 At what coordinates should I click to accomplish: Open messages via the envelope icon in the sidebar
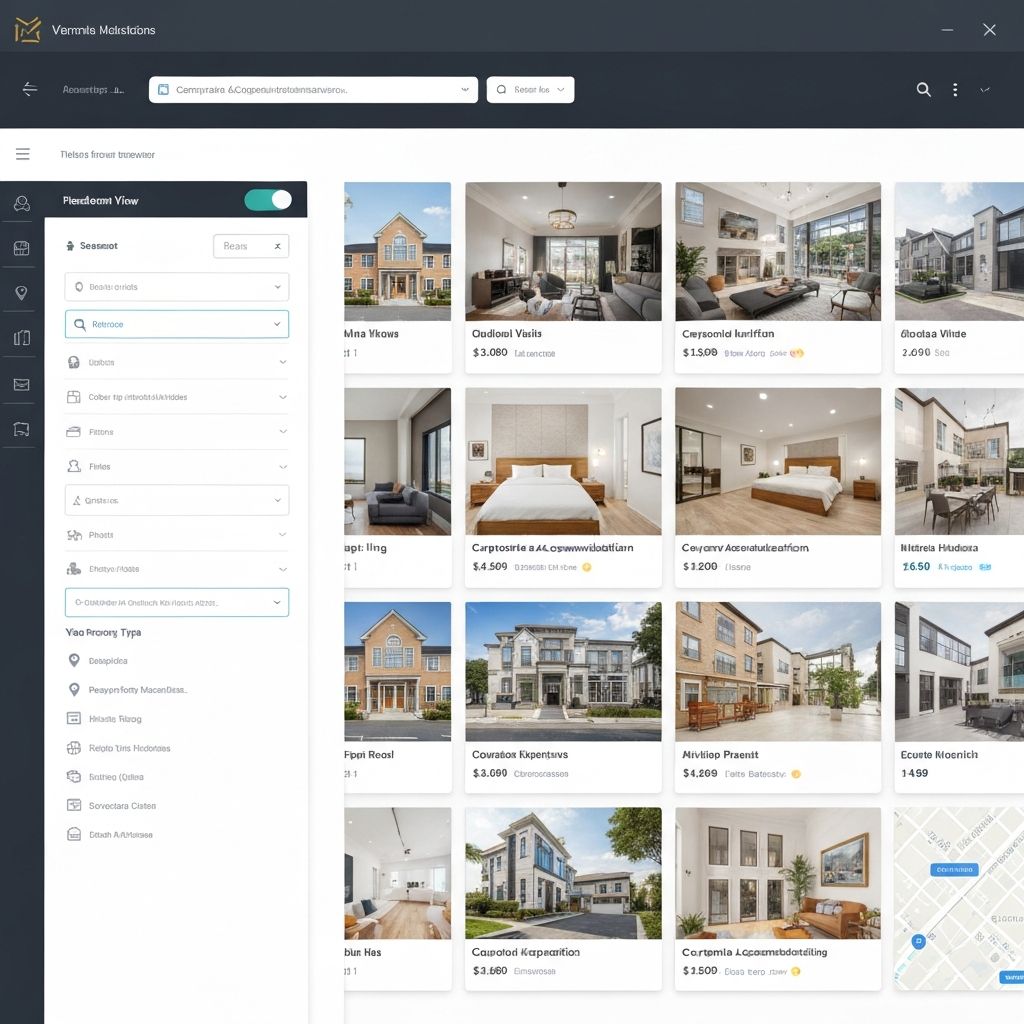20,384
